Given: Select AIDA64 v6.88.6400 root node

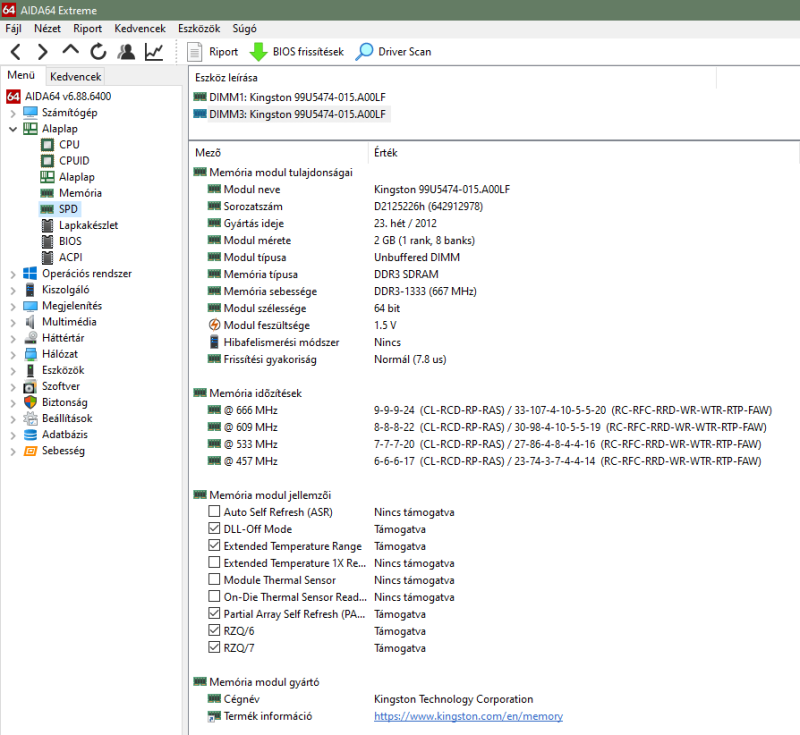Looking at the screenshot, I should pos(68,96).
